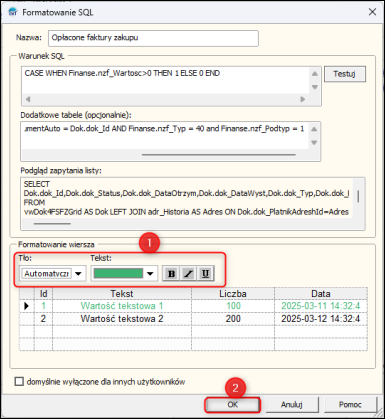Click the Data column header

(x=321, y=294)
